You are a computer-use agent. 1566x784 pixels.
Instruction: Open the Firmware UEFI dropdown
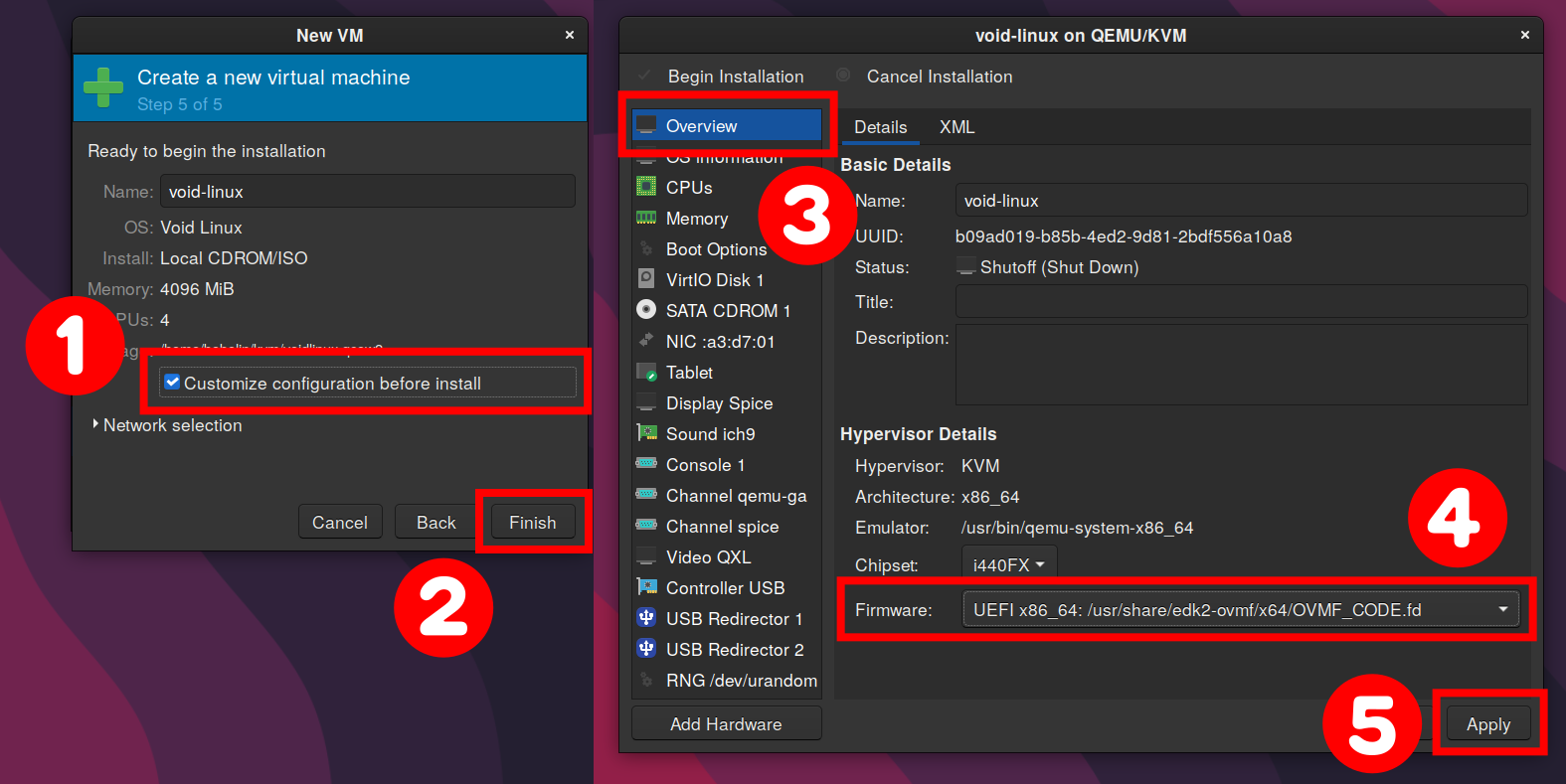coord(1240,609)
